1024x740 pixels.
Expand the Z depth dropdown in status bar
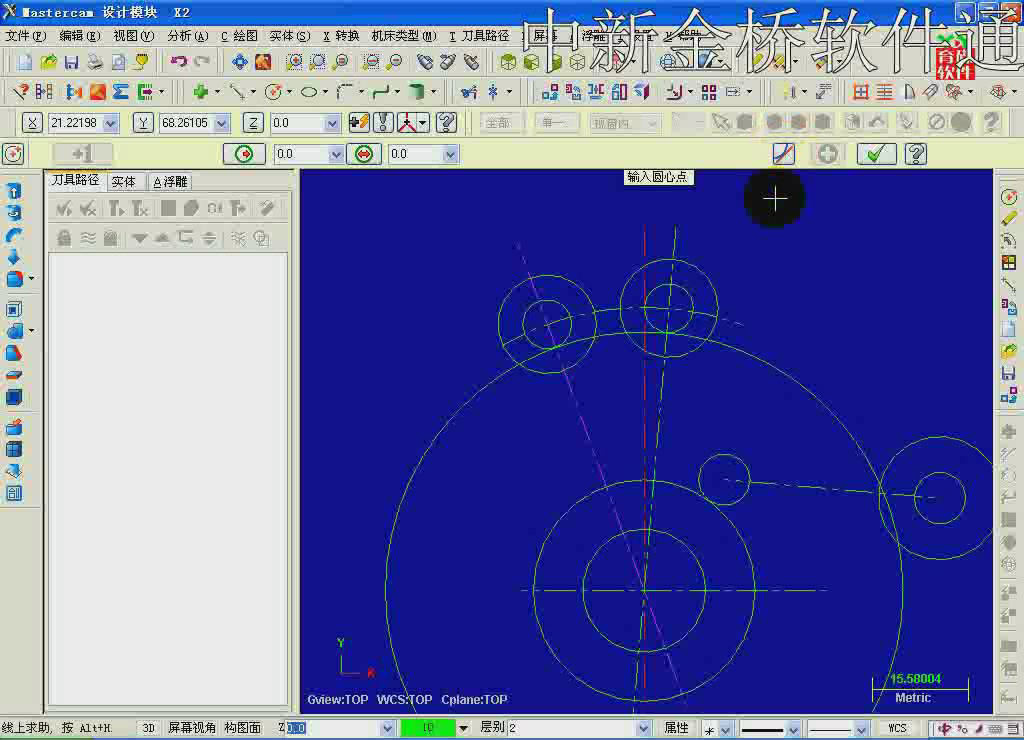click(387, 728)
